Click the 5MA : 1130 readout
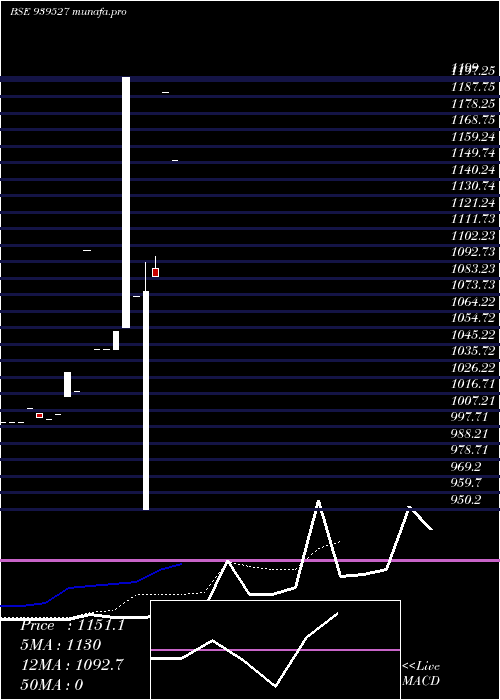 [61, 645]
